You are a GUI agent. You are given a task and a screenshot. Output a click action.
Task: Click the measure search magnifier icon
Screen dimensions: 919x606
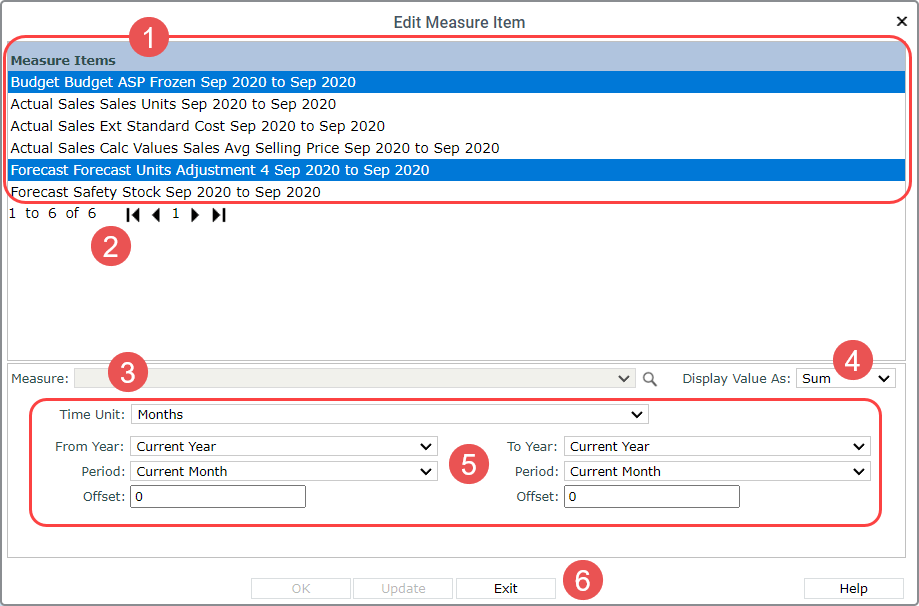tap(649, 379)
